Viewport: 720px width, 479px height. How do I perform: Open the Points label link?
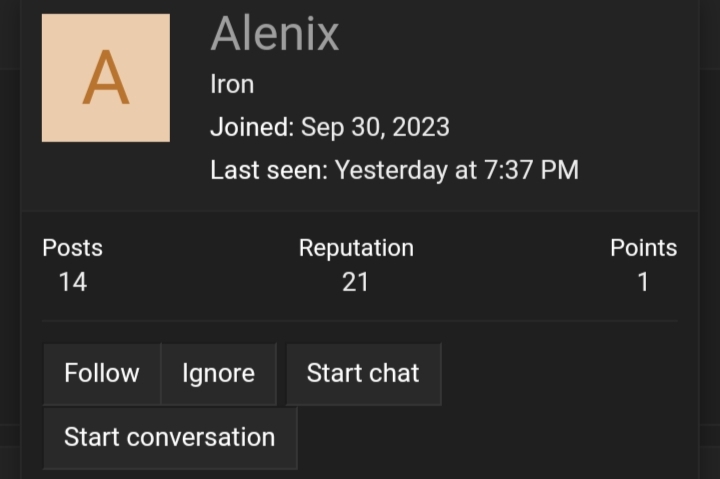click(643, 248)
